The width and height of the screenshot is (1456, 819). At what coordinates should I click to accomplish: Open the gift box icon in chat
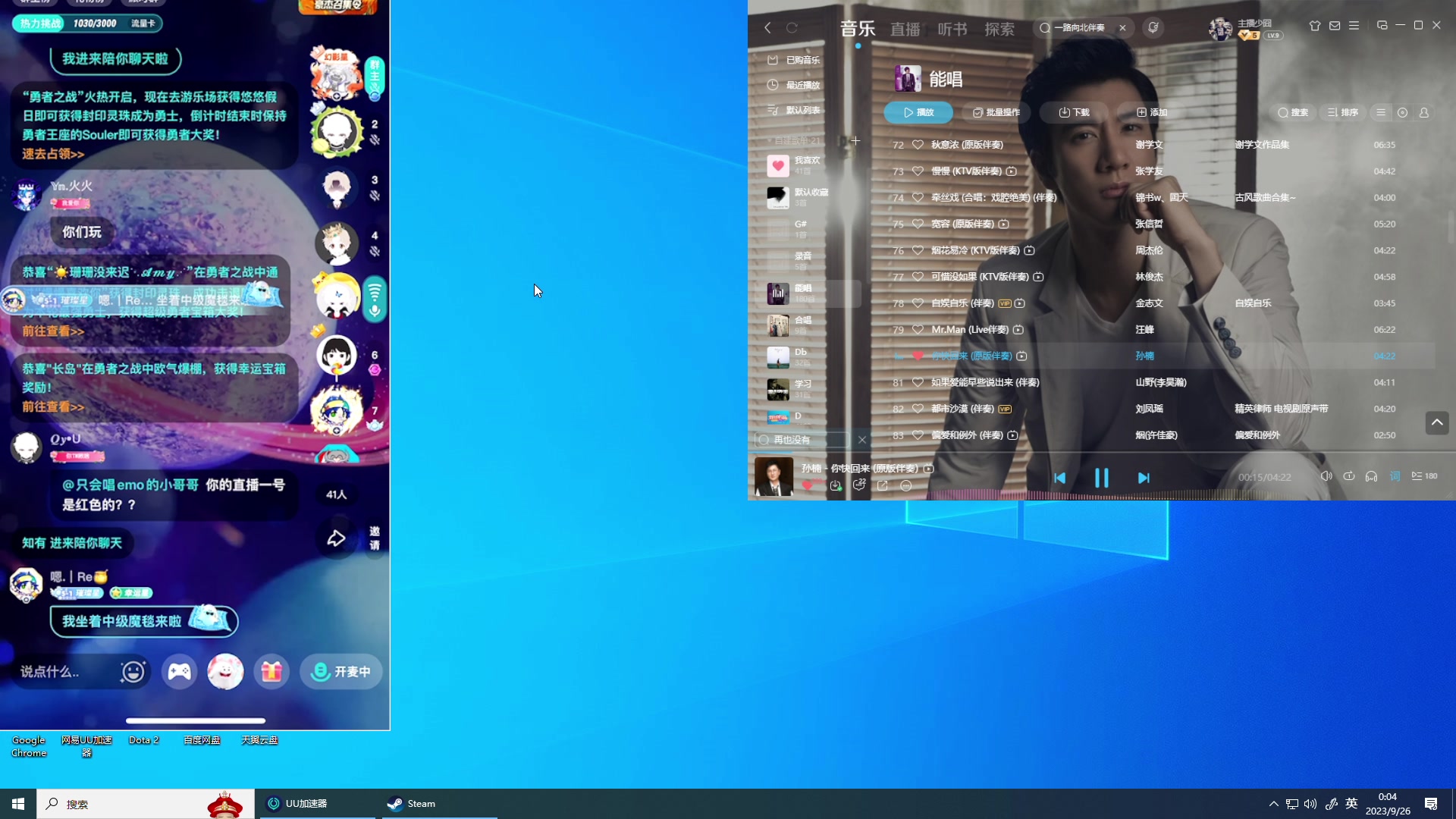271,672
